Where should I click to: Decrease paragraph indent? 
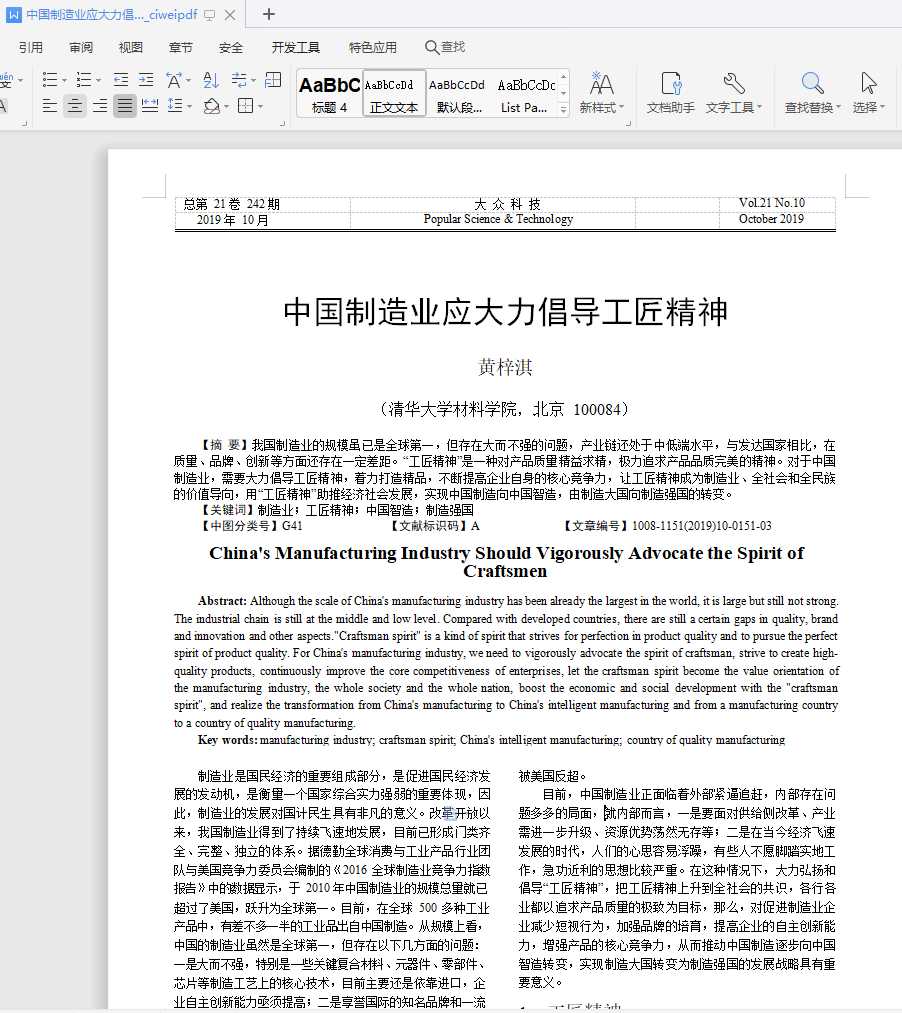click(x=121, y=79)
